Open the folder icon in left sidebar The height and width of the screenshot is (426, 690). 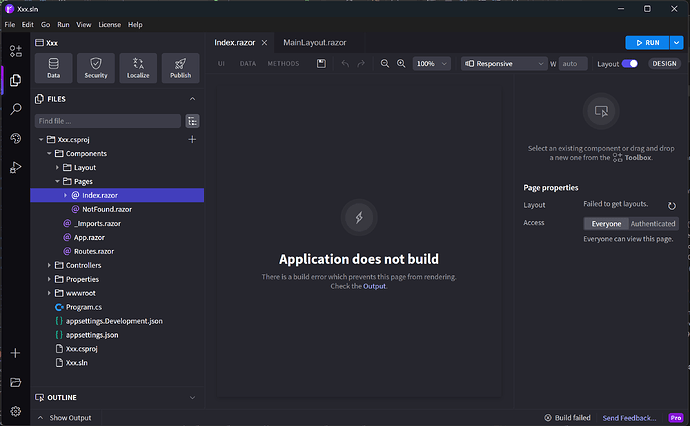[15, 382]
